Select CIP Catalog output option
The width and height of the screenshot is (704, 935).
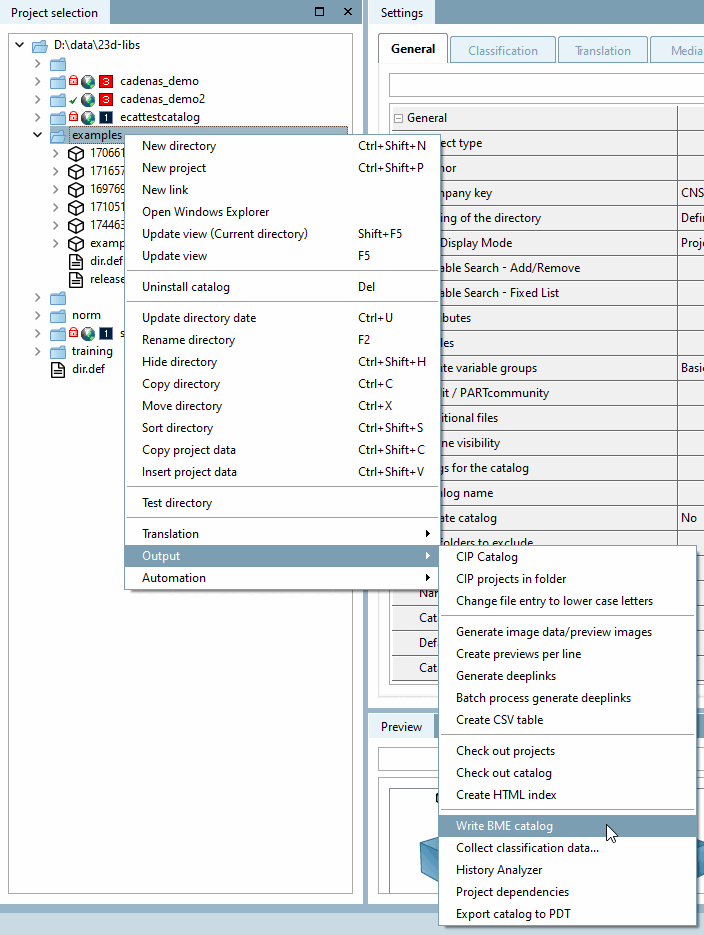[567, 557]
